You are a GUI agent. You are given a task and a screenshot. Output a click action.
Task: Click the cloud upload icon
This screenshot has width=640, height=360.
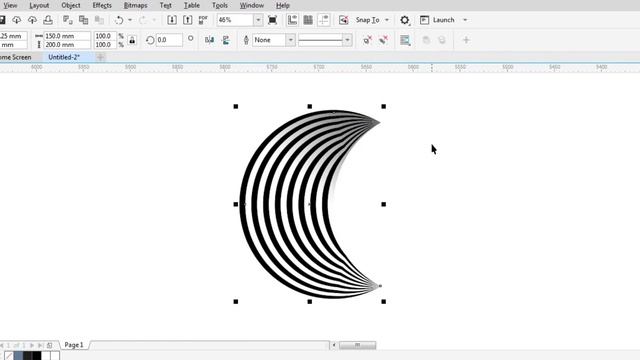coord(32,20)
